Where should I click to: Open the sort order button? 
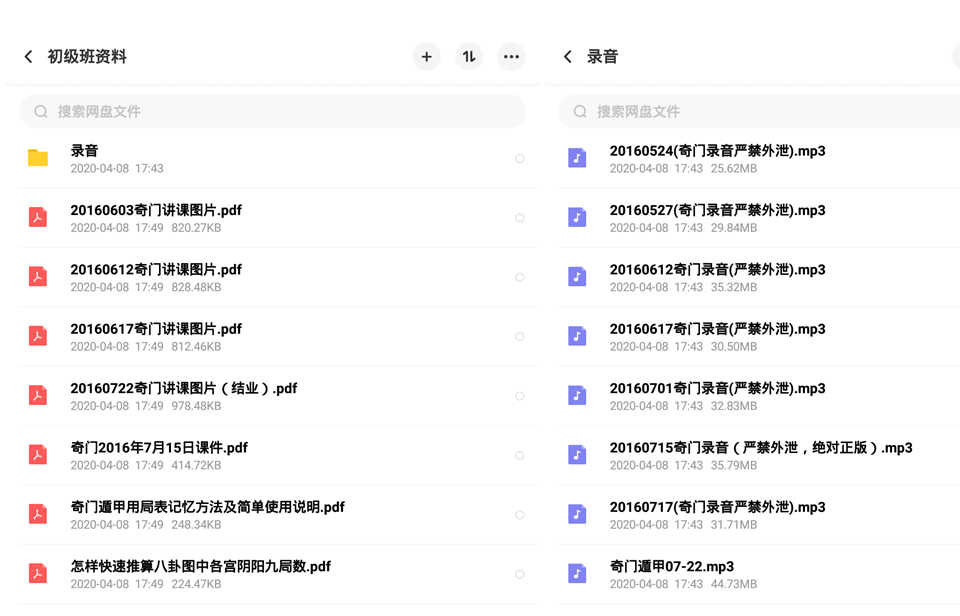[x=469, y=57]
